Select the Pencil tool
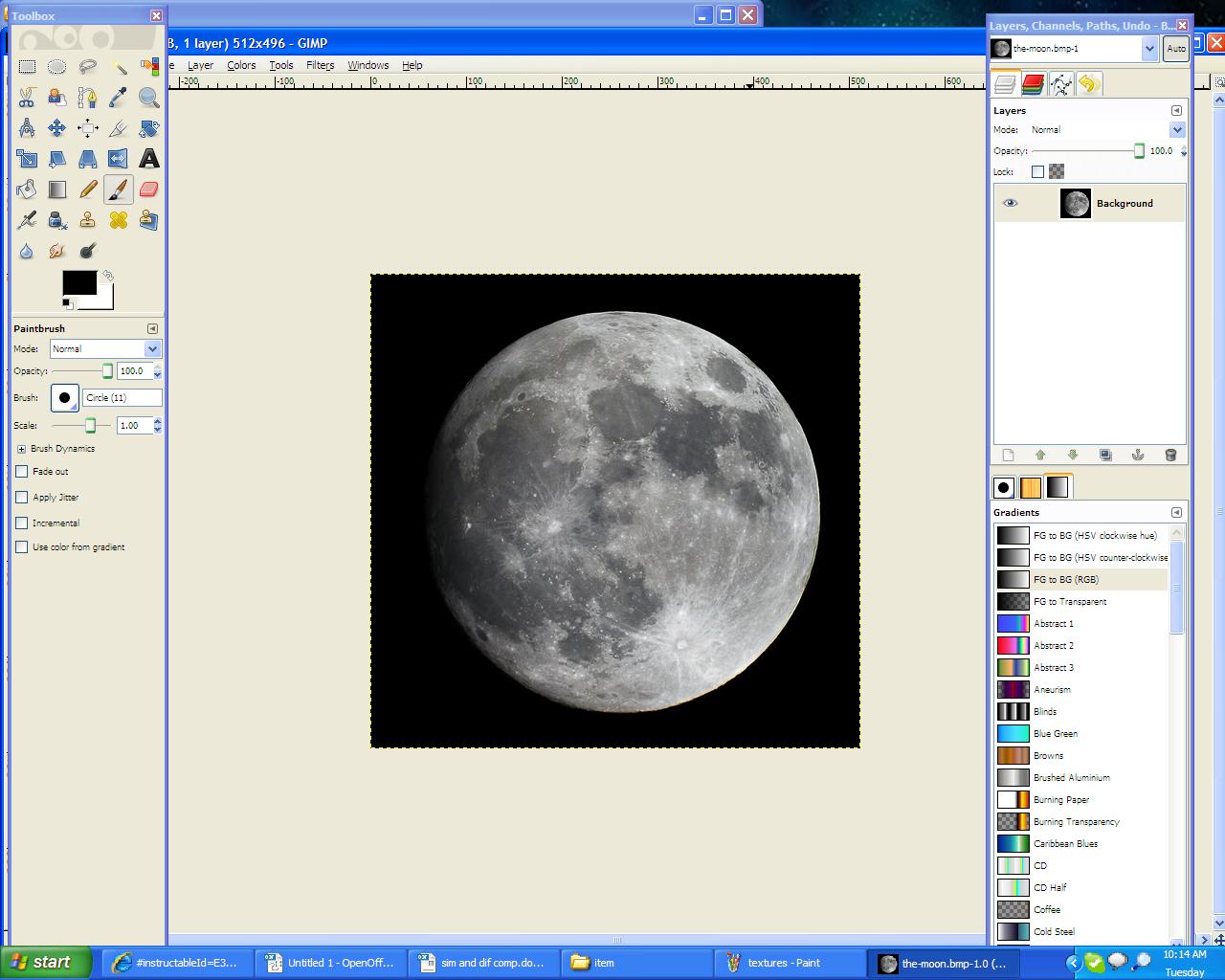1225x980 pixels. [x=88, y=189]
